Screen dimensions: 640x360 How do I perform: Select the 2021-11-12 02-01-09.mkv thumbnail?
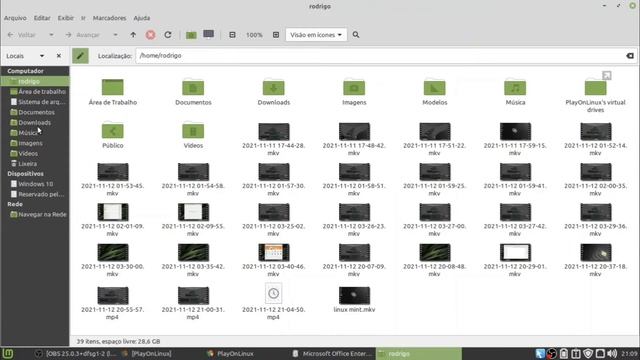coord(113,212)
